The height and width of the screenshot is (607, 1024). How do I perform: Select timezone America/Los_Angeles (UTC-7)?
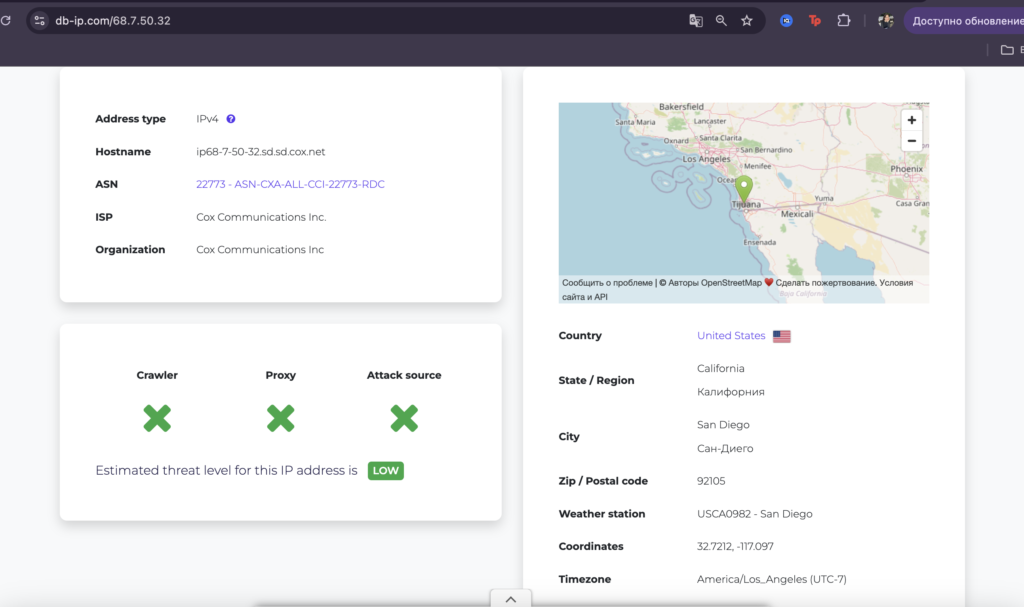tap(772, 579)
